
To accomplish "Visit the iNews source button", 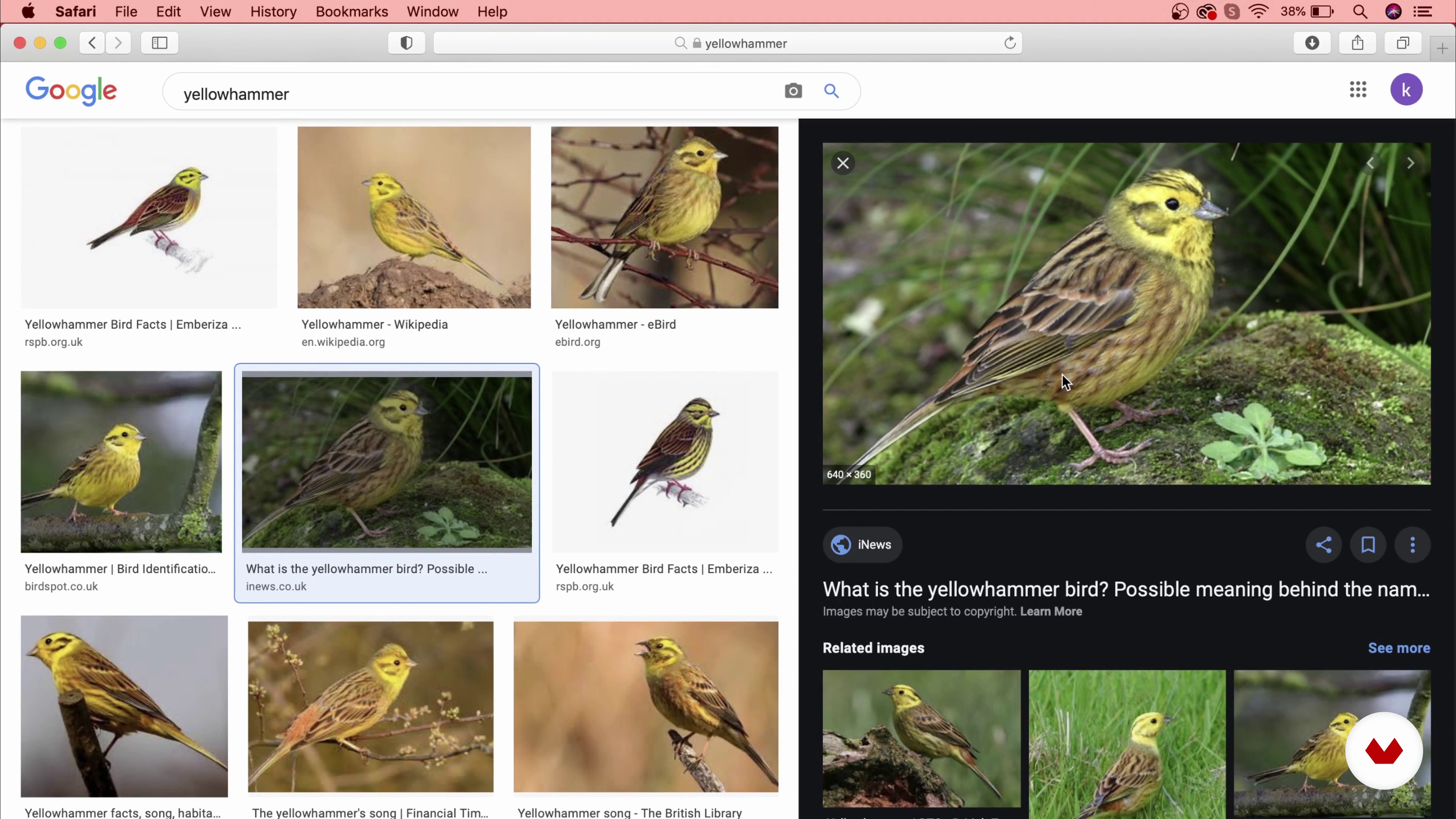I will click(x=862, y=544).
